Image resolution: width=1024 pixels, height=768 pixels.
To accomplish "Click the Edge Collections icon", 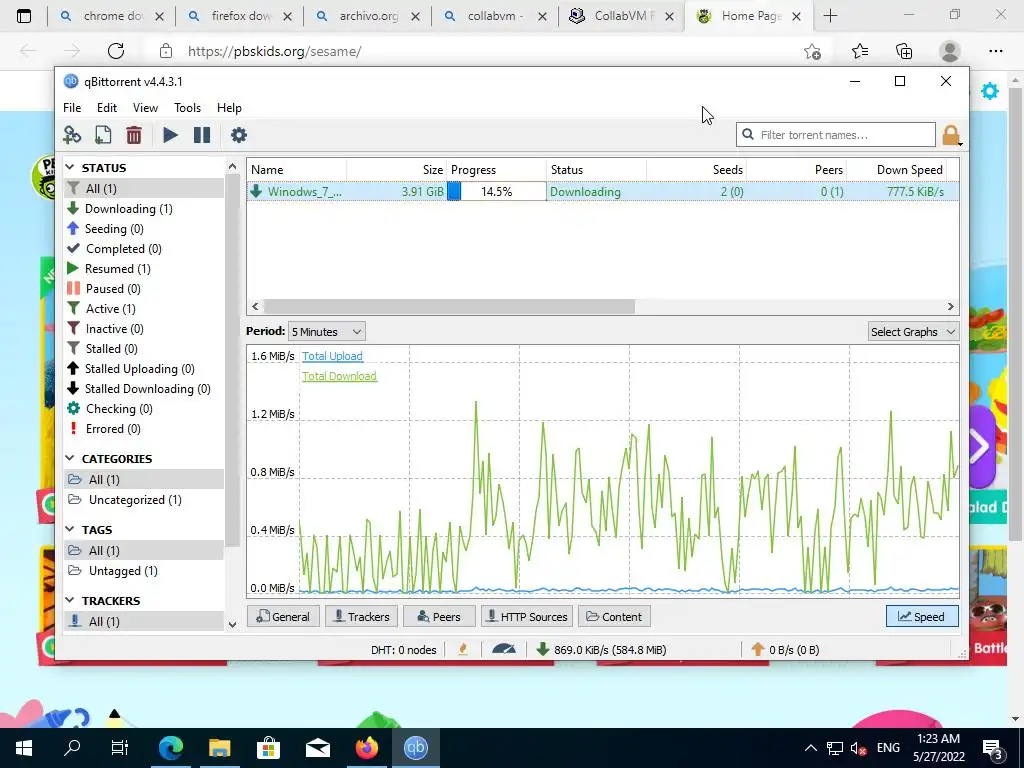I will coord(904,51).
